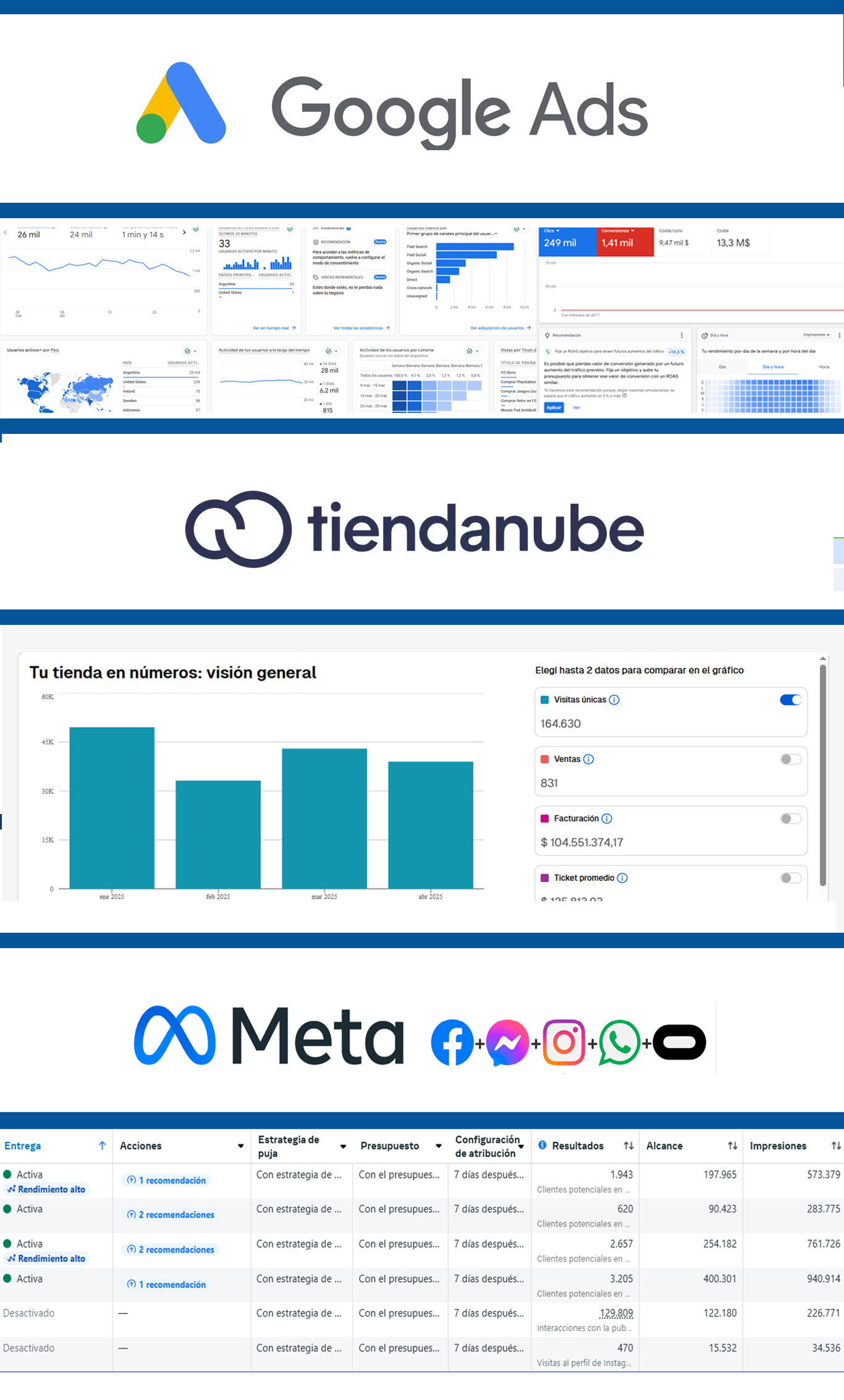844x1400 pixels.
Task: Open the Configuración de atribución dropdown
Action: pyautogui.click(x=521, y=1147)
